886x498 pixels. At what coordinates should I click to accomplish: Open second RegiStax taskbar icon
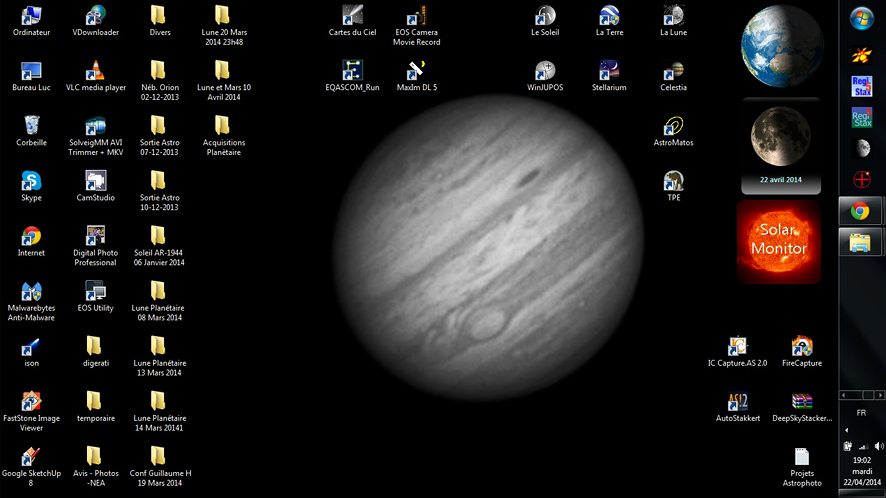[x=862, y=118]
